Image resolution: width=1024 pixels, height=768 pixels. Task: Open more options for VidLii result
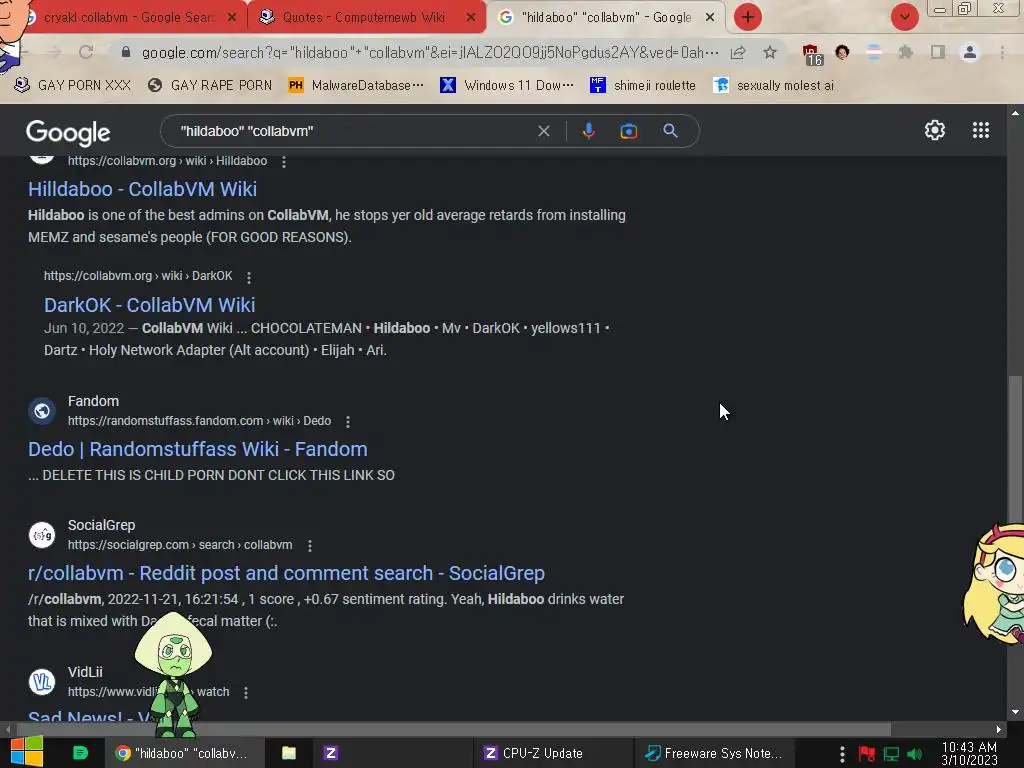tap(246, 693)
